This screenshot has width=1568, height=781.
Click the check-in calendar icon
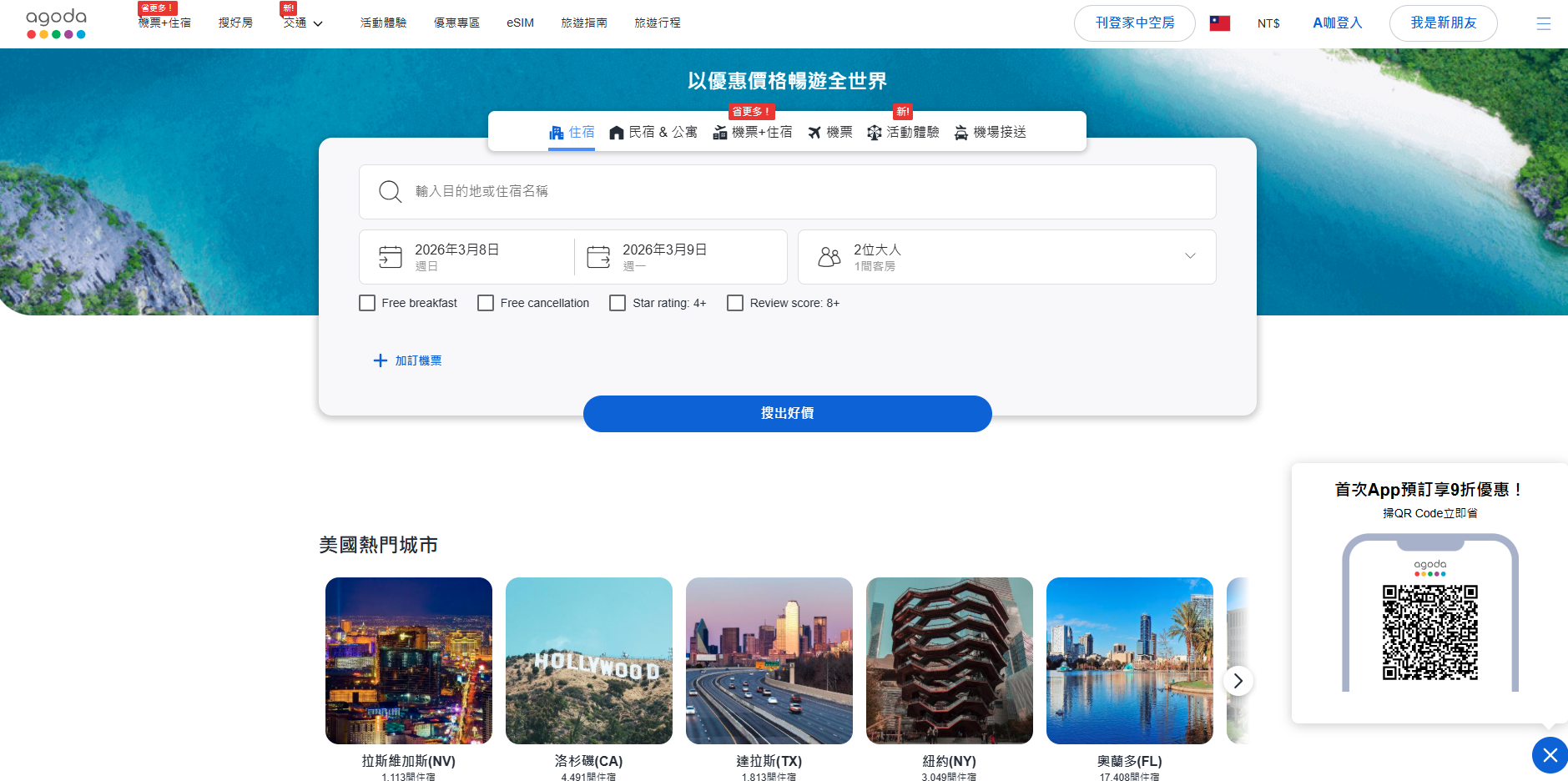[390, 257]
